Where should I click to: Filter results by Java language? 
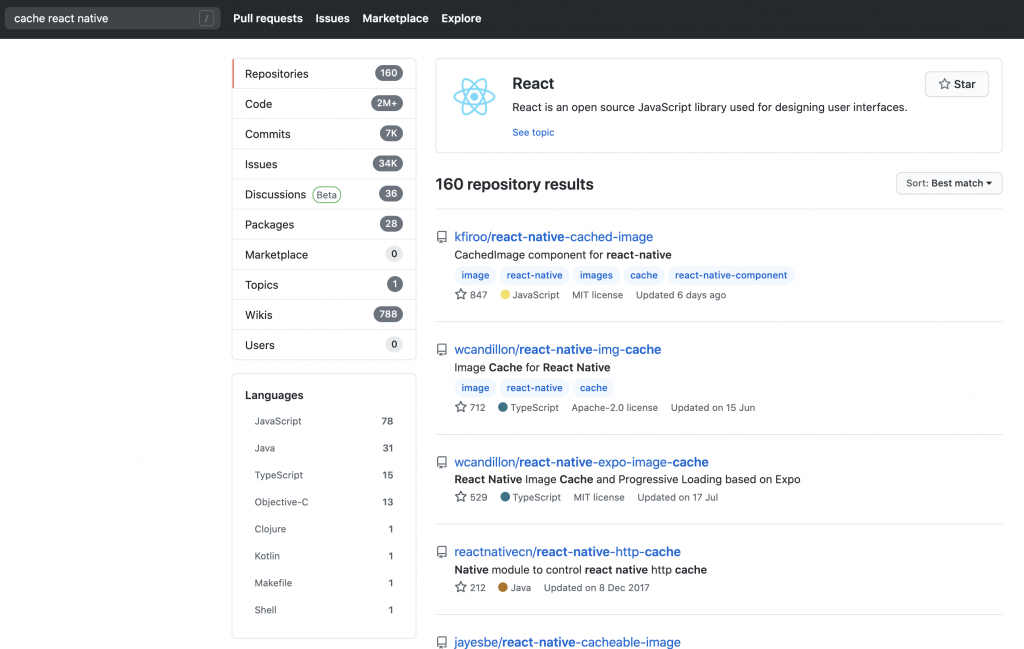[x=323, y=448]
